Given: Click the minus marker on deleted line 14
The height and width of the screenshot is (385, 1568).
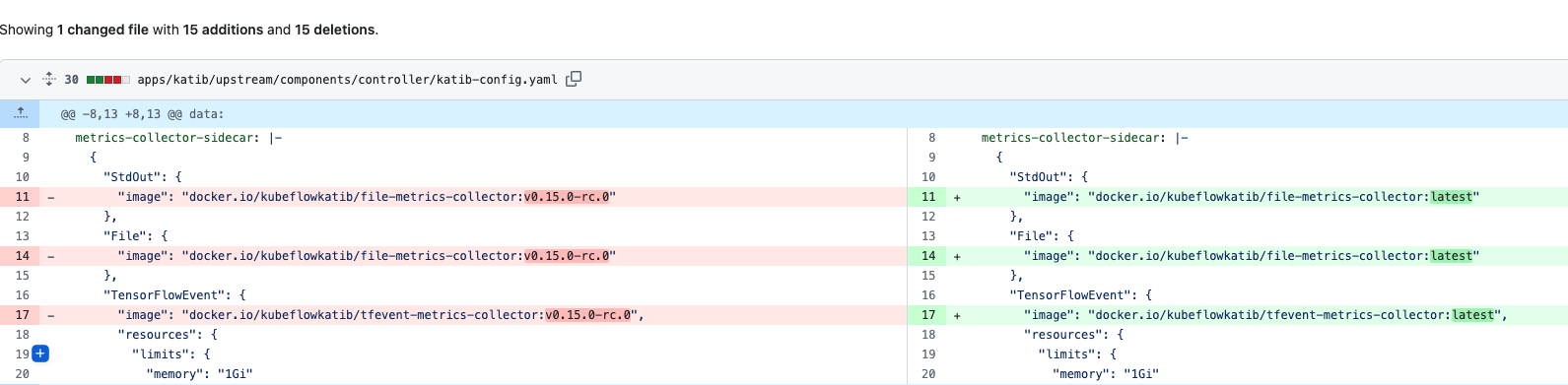Looking at the screenshot, I should click(51, 256).
